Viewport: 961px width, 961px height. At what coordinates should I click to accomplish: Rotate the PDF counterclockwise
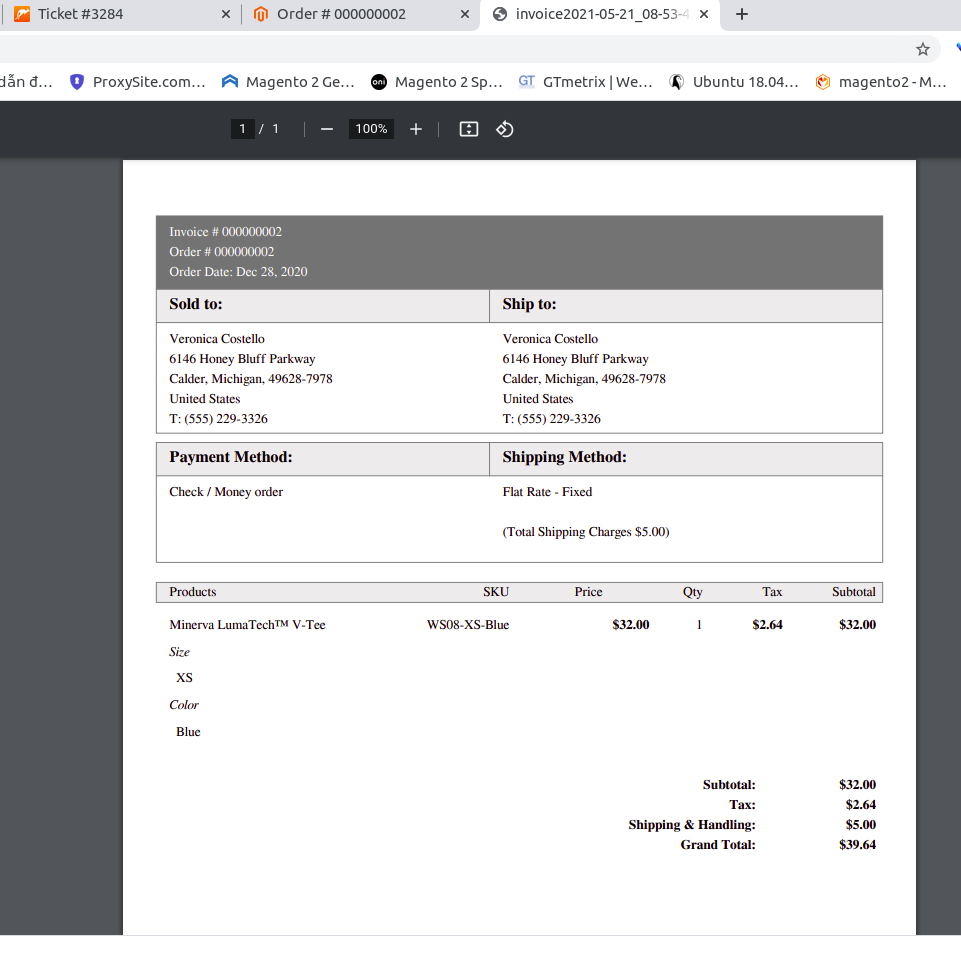click(505, 129)
